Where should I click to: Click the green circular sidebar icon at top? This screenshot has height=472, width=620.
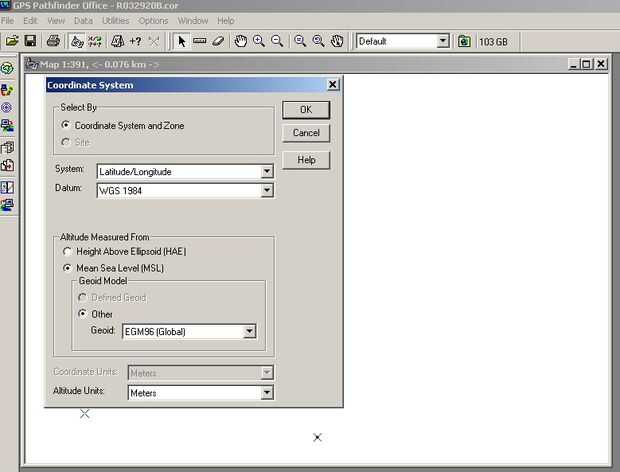click(x=7, y=68)
